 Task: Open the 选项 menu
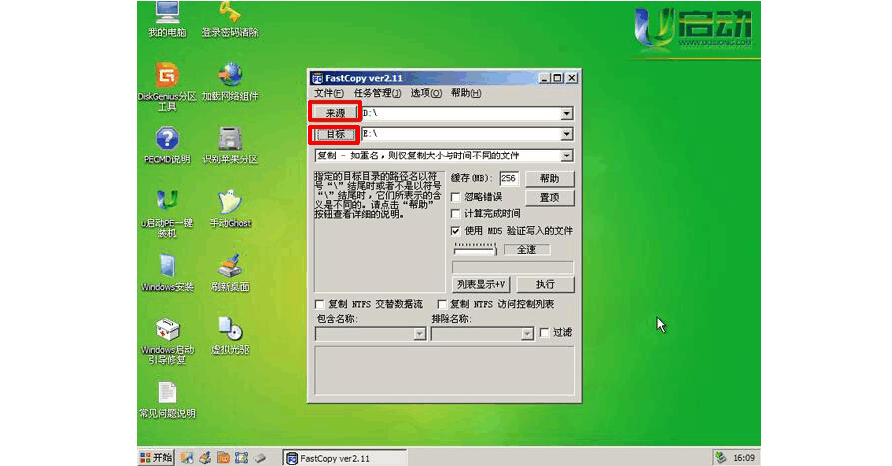coord(426,93)
